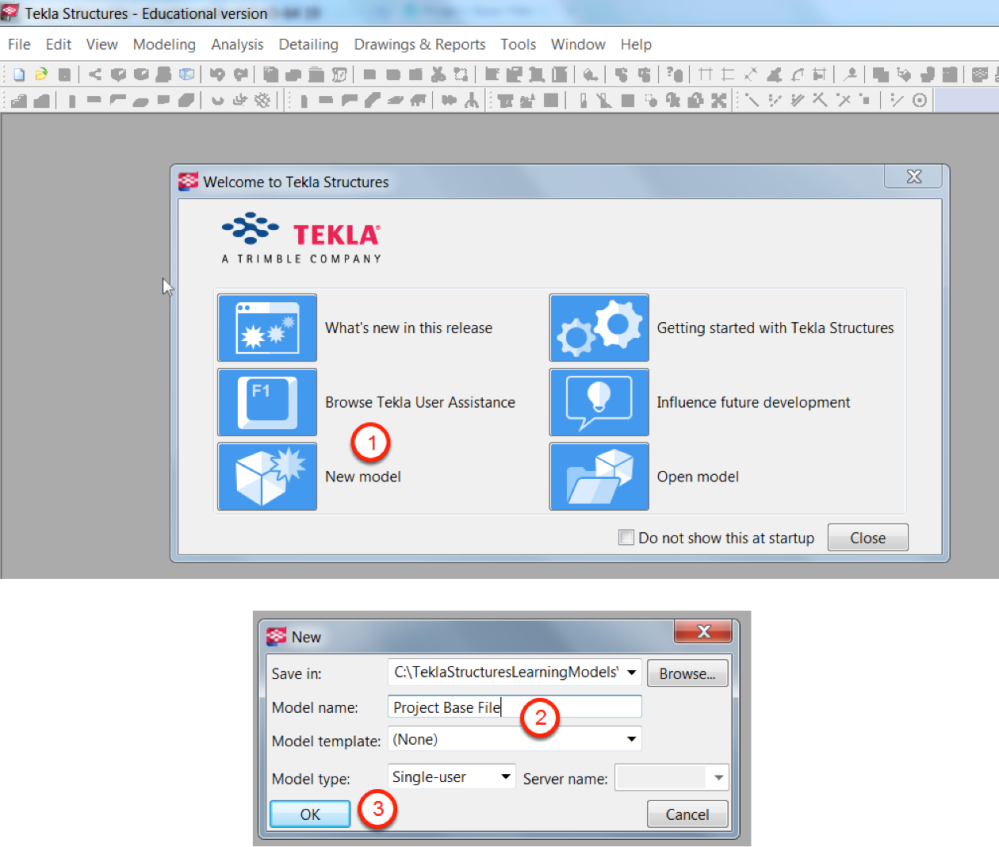Click the share nodes toolbar icon
The image size is (999, 847).
click(x=95, y=75)
